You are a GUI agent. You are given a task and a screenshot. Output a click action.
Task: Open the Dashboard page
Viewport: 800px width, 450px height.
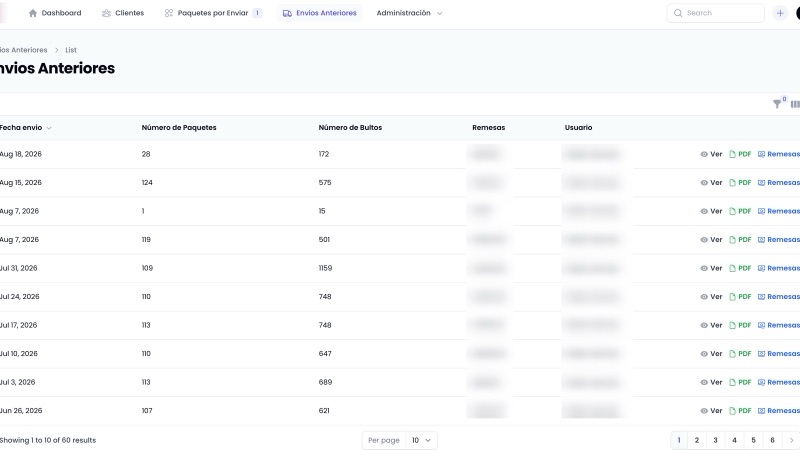click(x=55, y=13)
